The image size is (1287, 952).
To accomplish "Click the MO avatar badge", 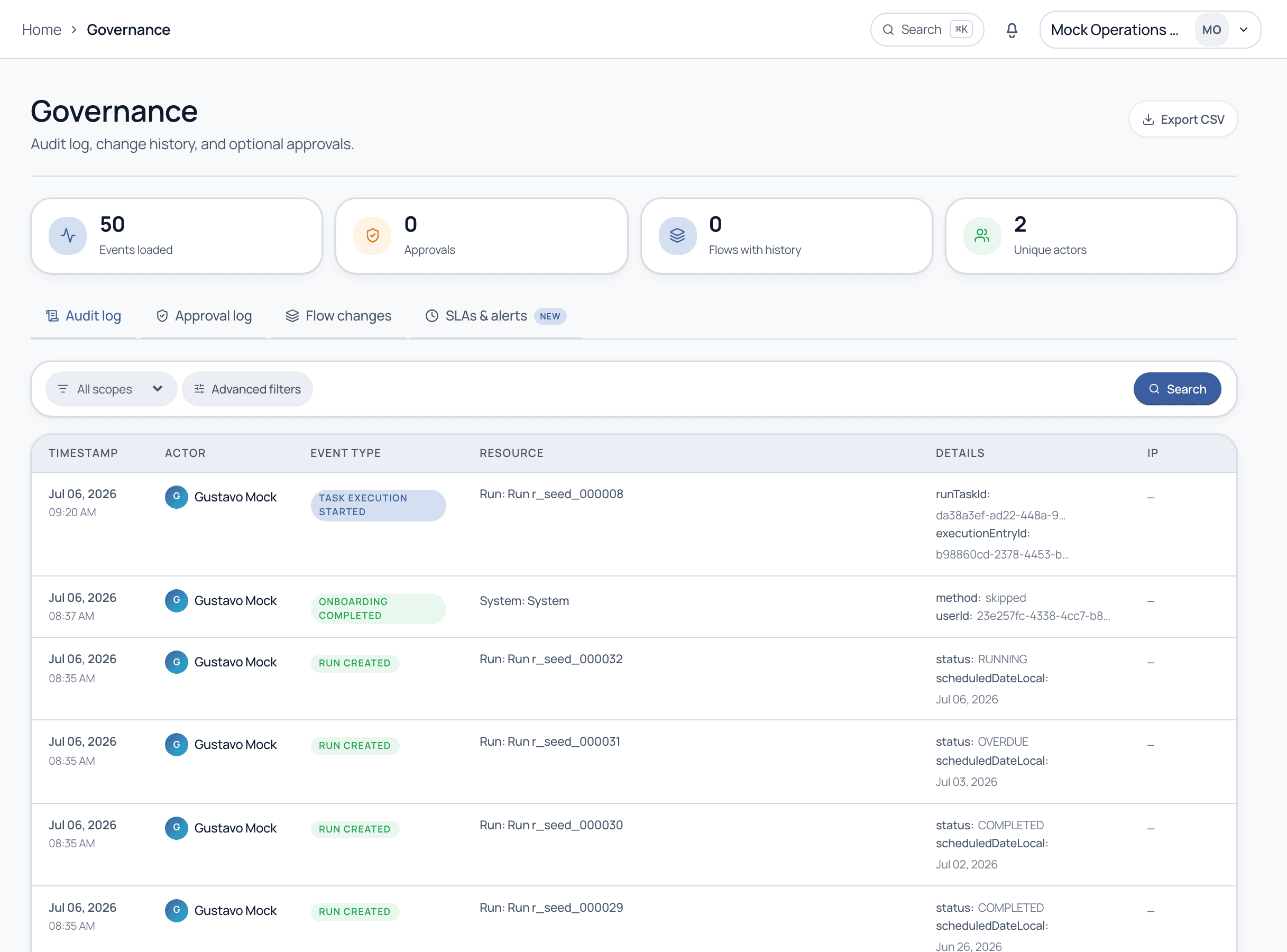I will coord(1211,30).
